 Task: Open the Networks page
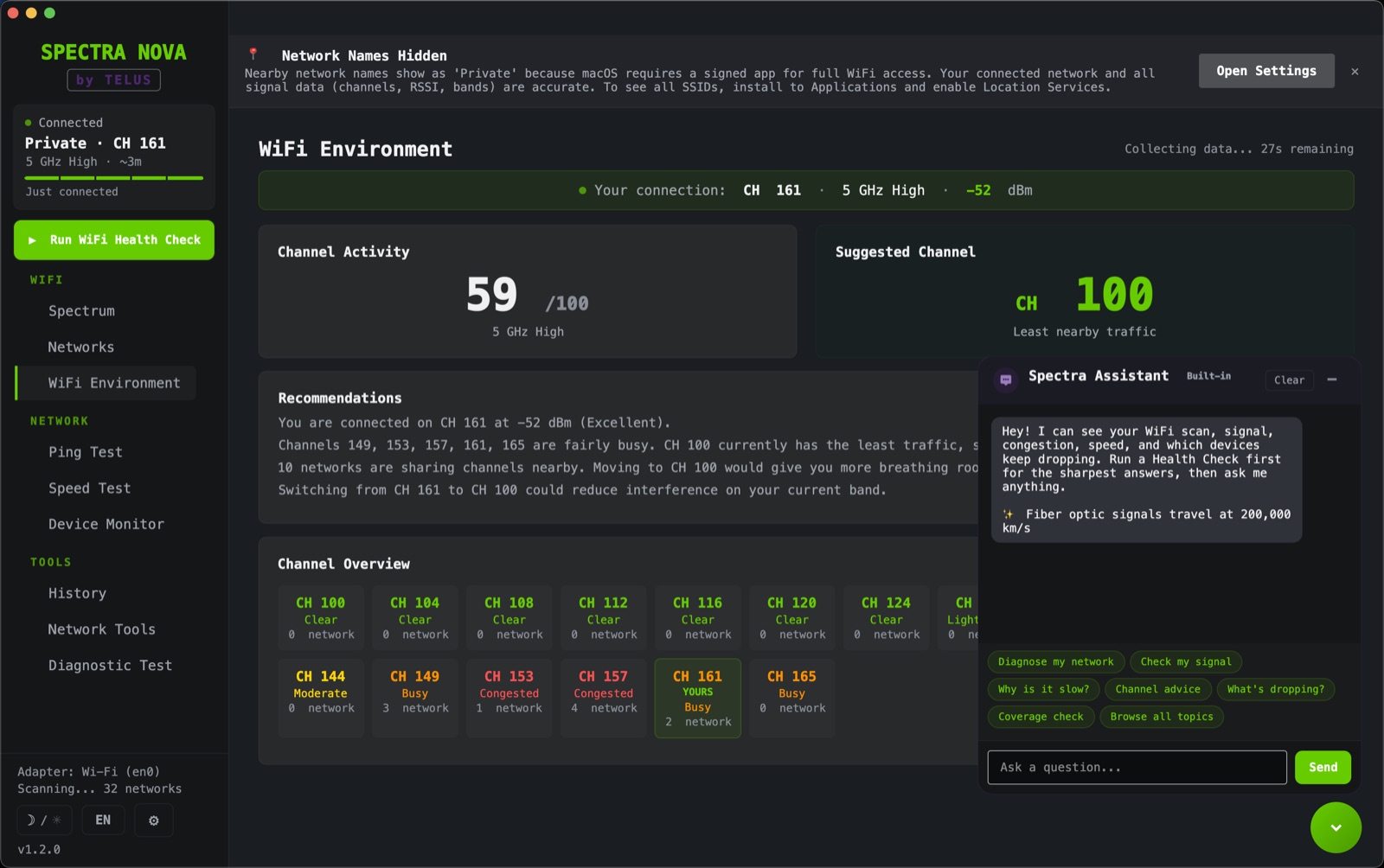[x=81, y=348]
